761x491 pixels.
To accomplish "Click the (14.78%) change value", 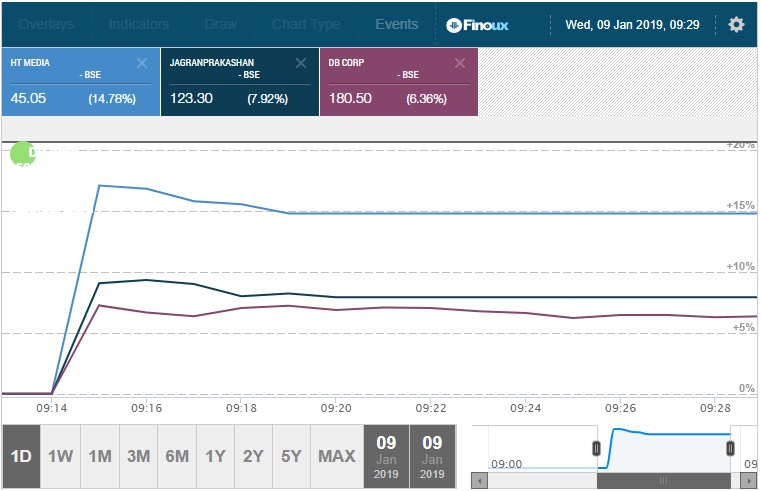I will coord(112,99).
